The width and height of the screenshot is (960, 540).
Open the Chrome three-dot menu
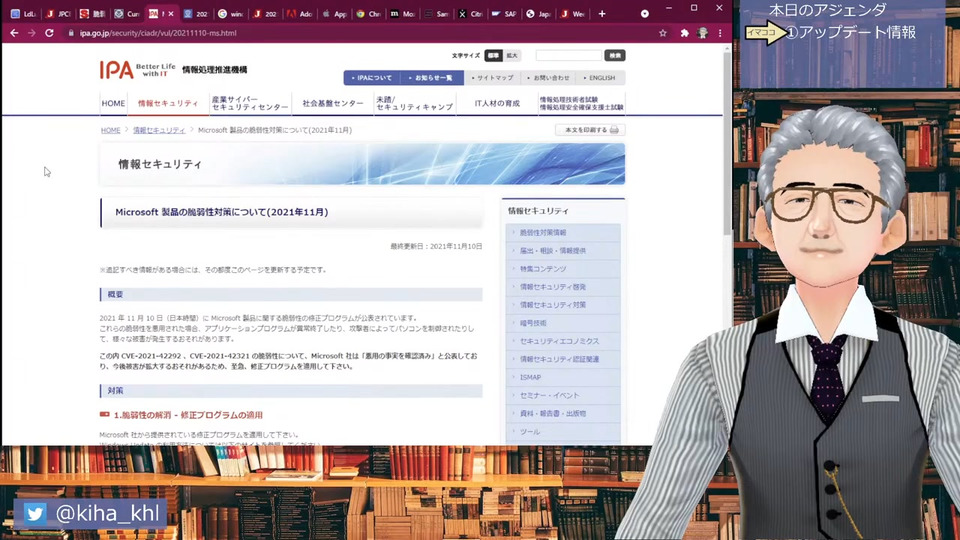pyautogui.click(x=720, y=33)
